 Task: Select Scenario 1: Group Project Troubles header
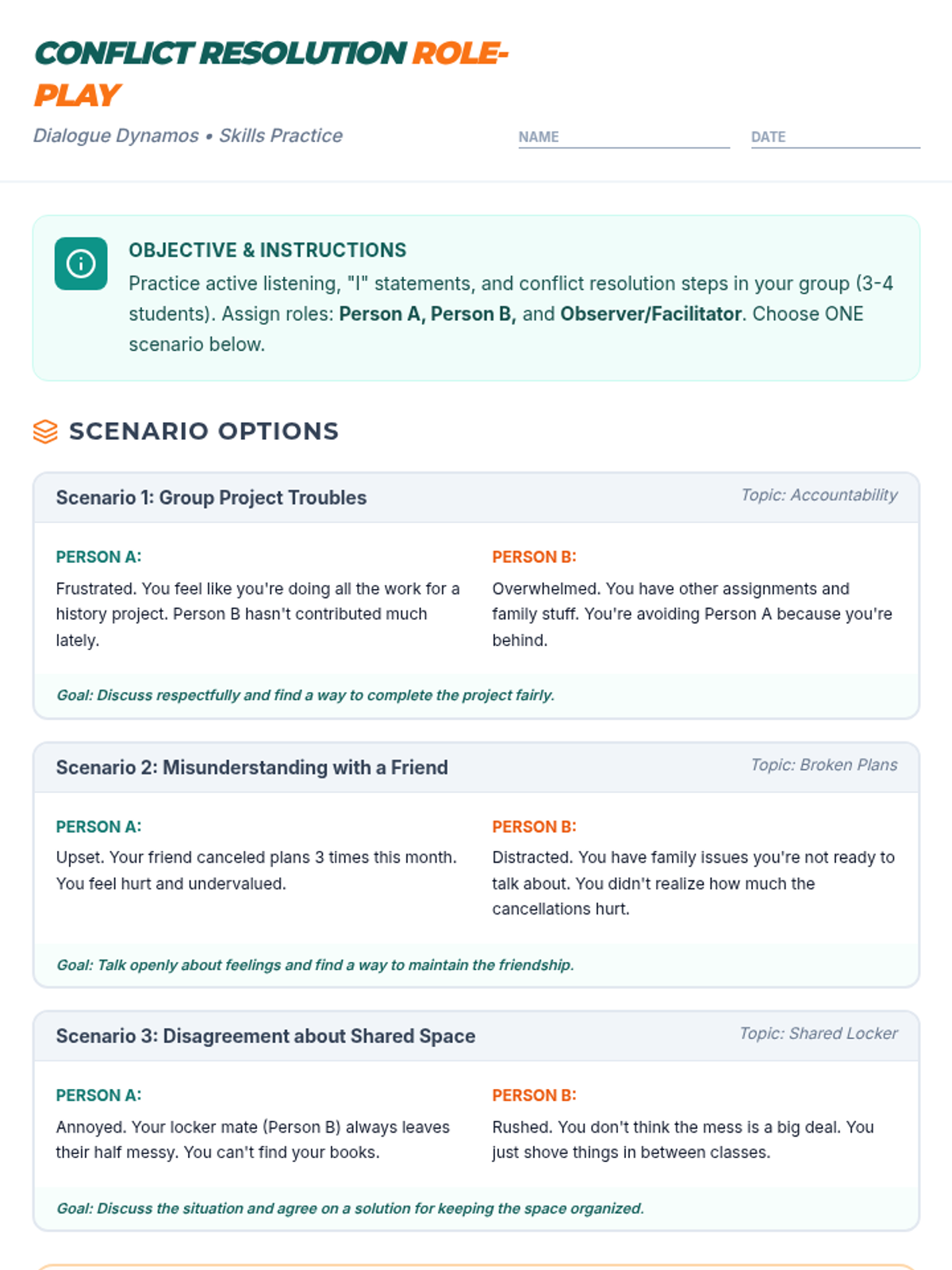click(211, 498)
